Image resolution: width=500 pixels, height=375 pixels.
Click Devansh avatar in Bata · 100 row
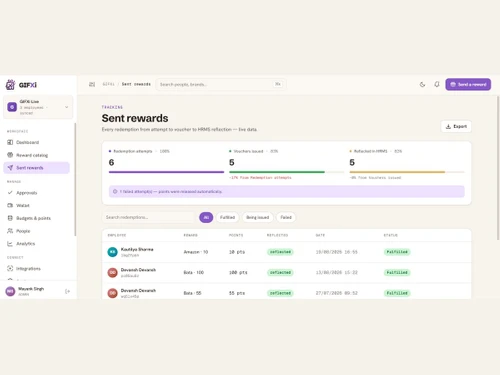[112, 273]
